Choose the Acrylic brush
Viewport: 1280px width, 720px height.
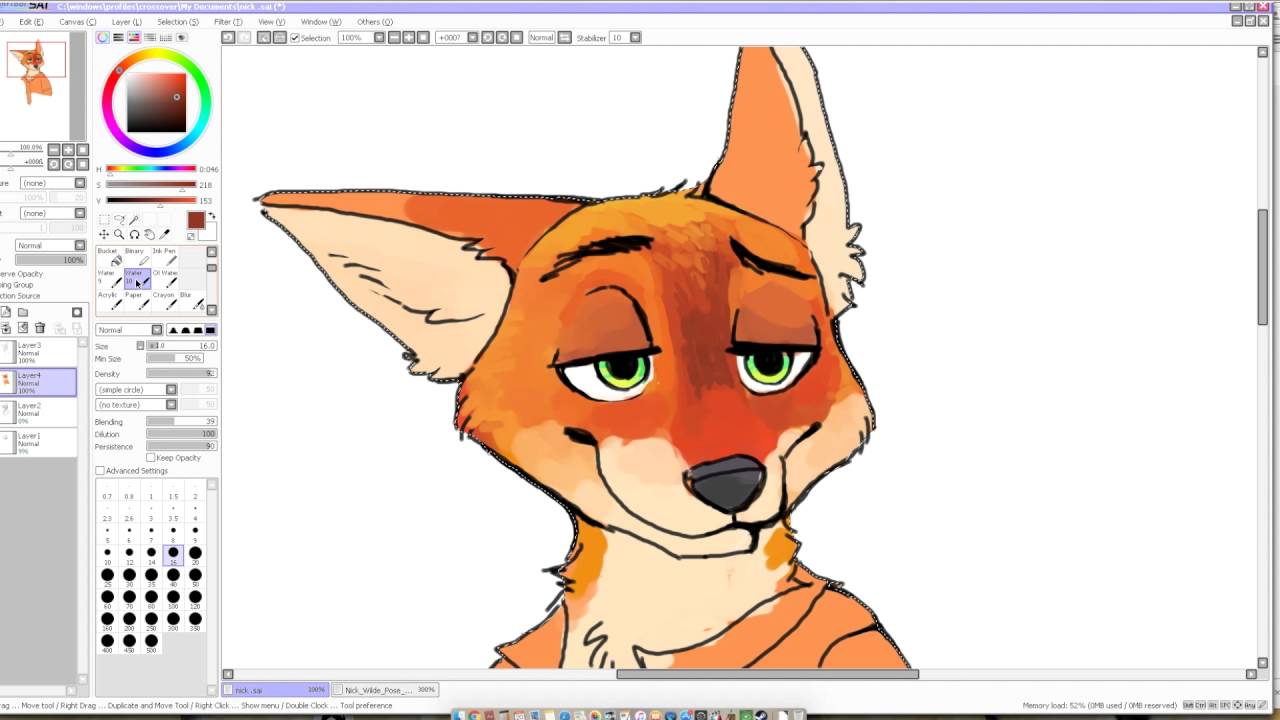(110, 301)
